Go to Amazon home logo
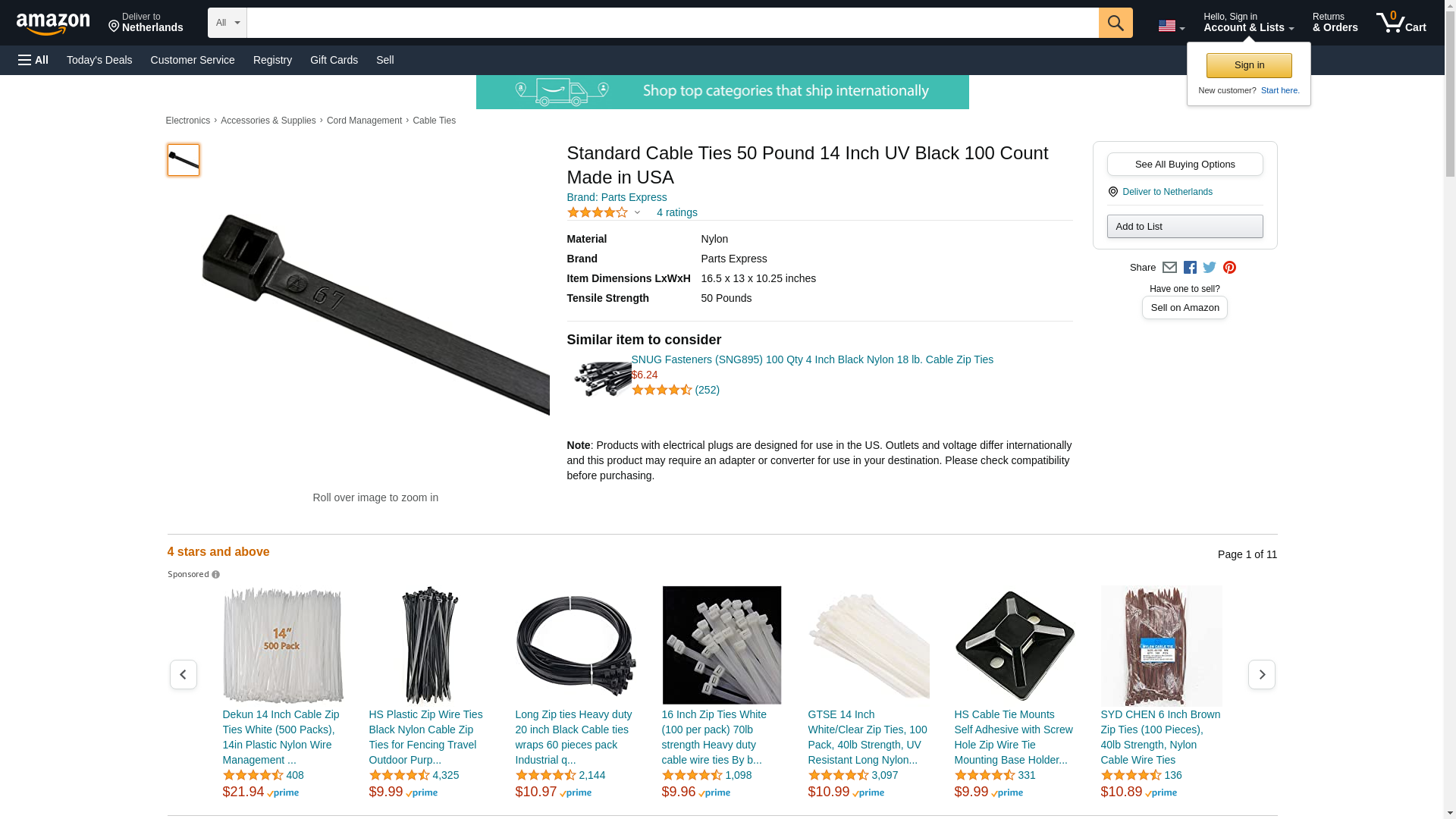1456x819 pixels. 53,24
